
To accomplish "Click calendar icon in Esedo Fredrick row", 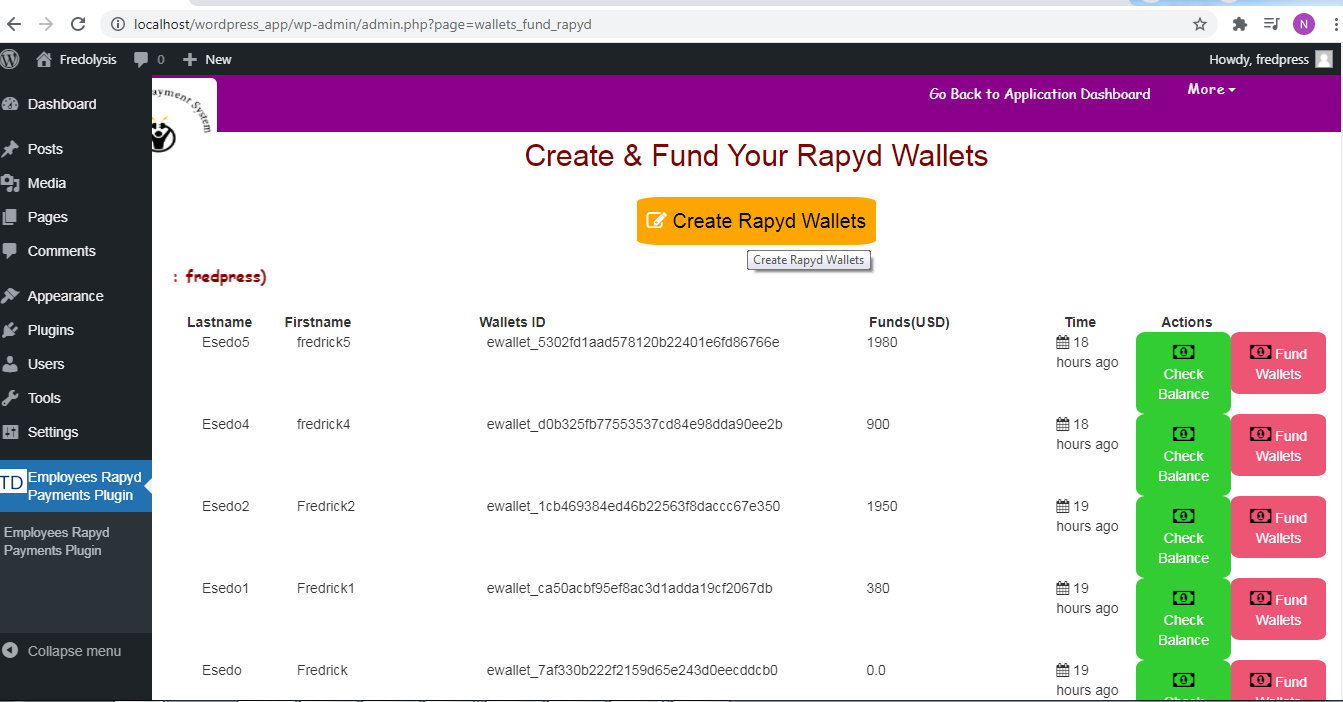I will 1063,670.
